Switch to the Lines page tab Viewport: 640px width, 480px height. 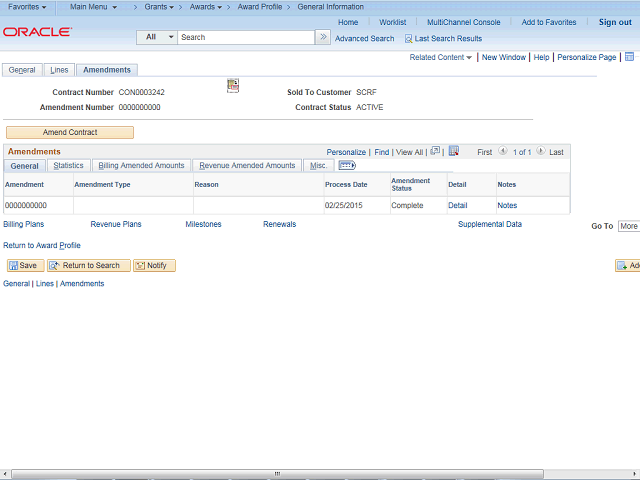coord(59,70)
